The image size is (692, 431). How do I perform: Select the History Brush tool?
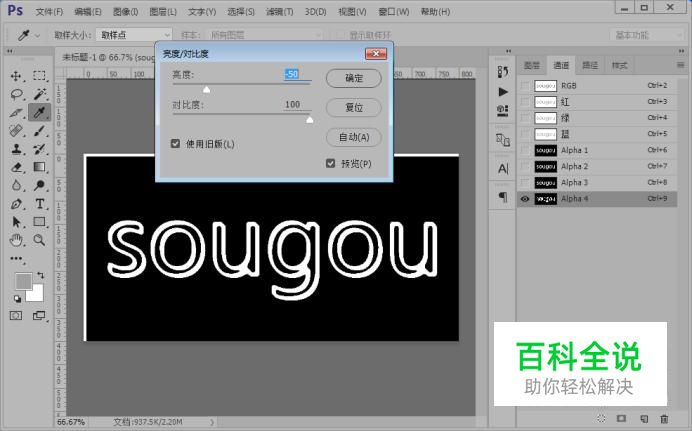[x=39, y=149]
